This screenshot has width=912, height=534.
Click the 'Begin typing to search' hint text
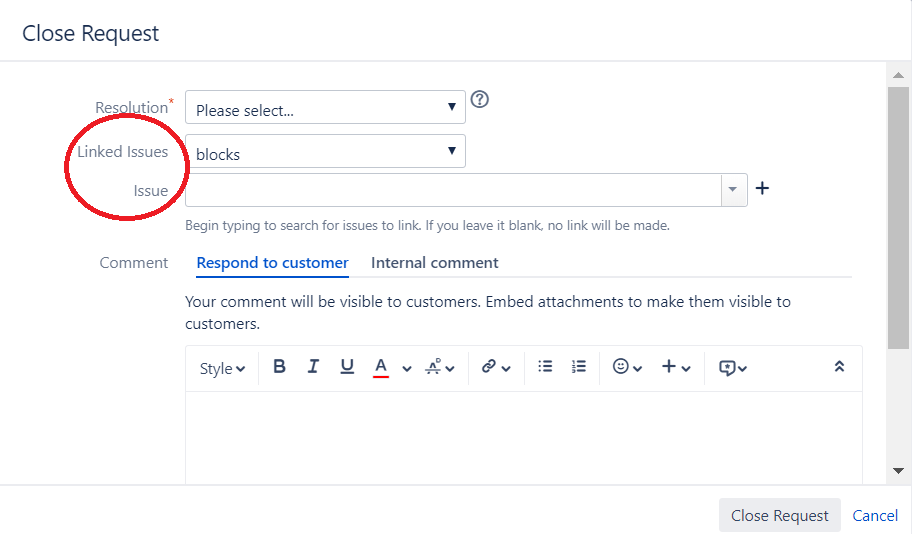[x=428, y=226]
